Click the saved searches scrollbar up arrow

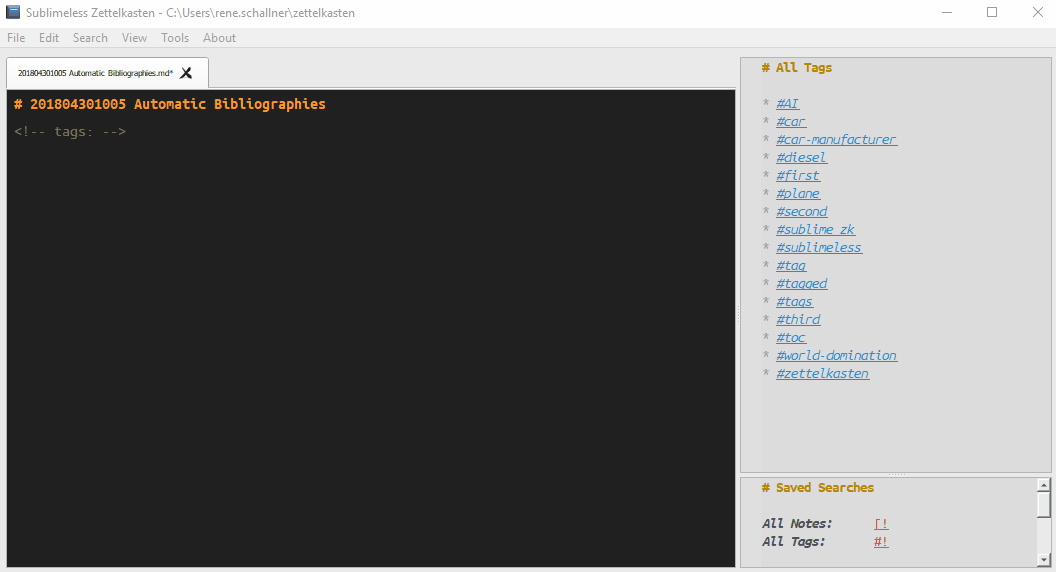[1043, 484]
